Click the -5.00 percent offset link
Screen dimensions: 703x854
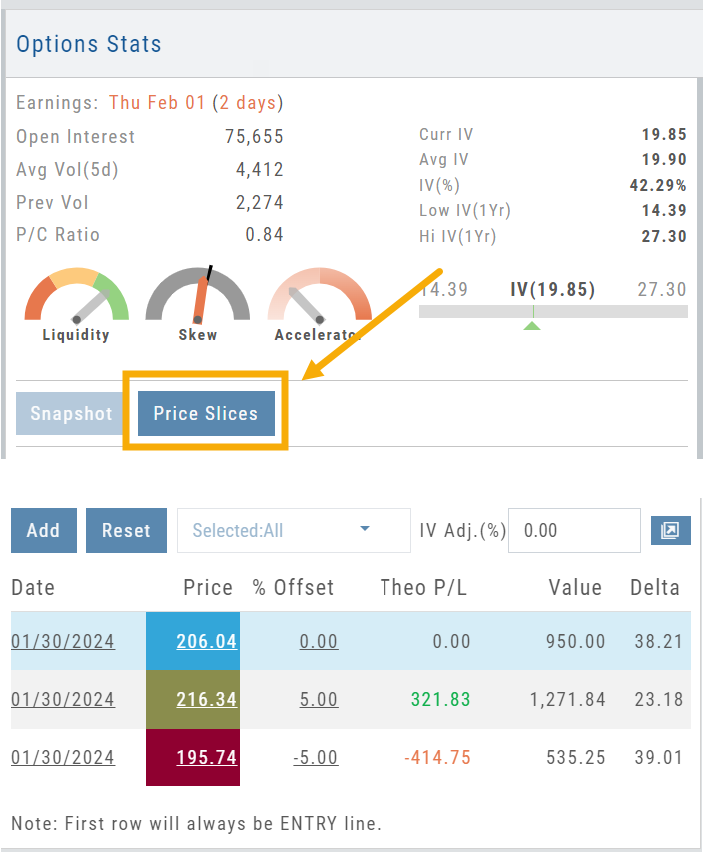[315, 757]
